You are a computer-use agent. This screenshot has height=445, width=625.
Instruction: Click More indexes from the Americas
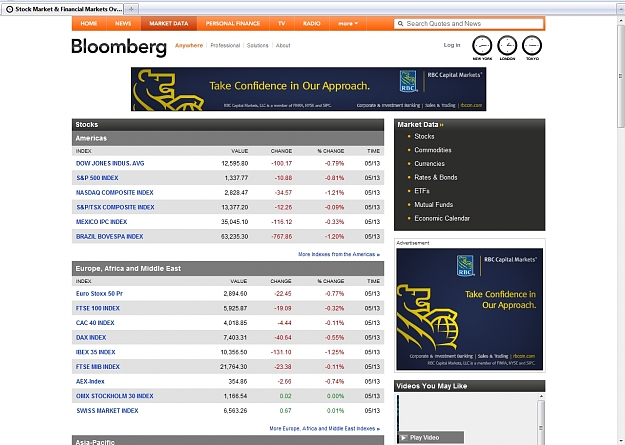coord(339,254)
